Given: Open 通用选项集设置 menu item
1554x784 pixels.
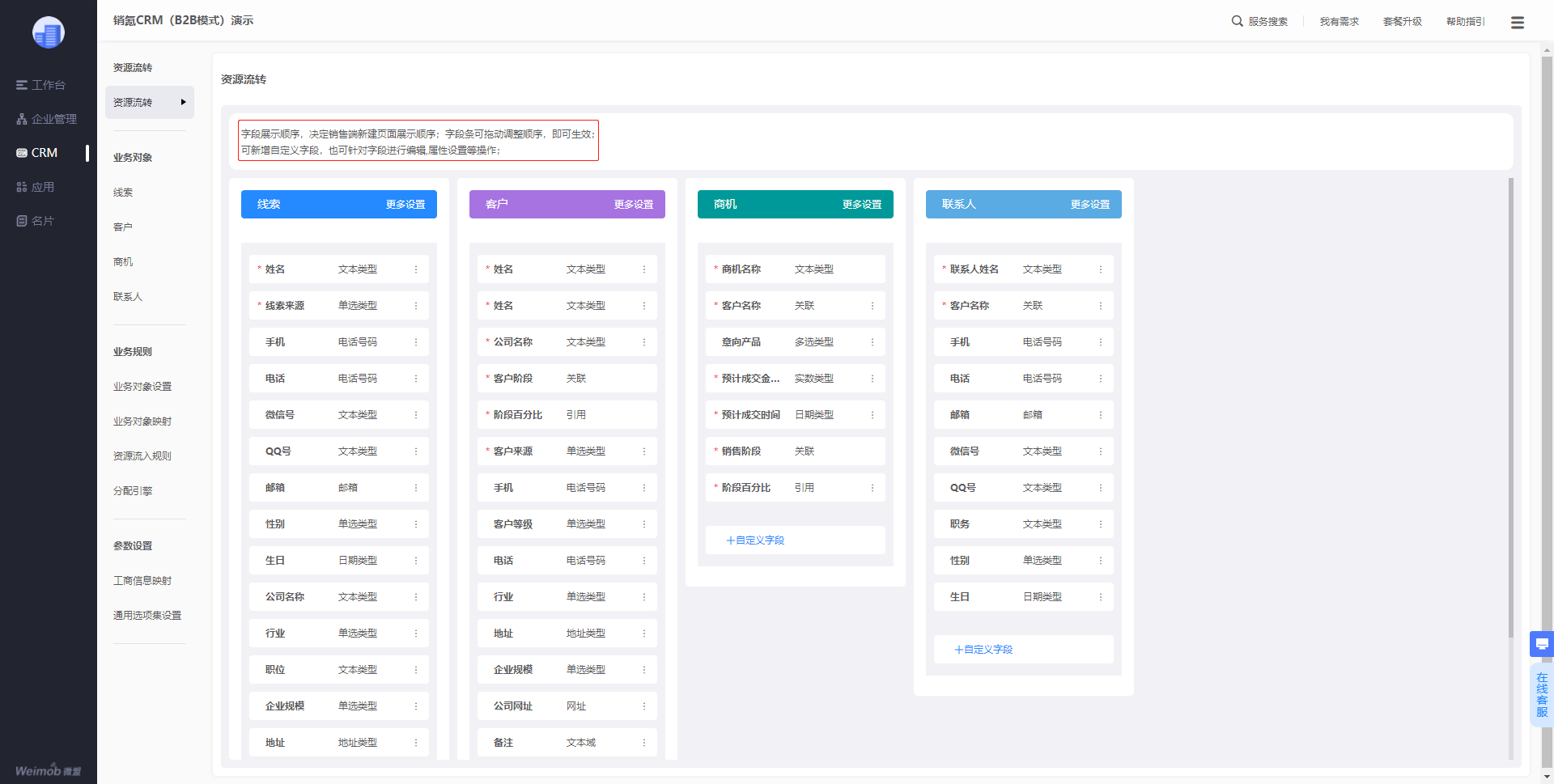Looking at the screenshot, I should pos(147,616).
